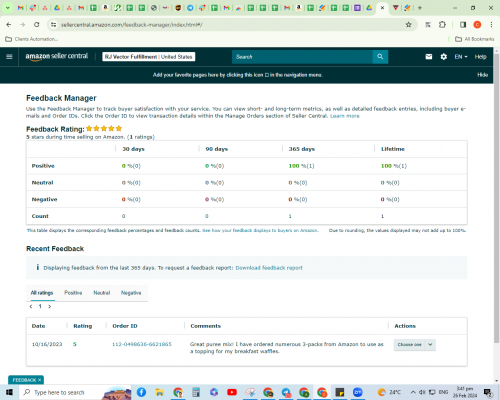Expand the Choose one actions dropdown
Viewport: 500px width, 400px height.
tap(414, 344)
